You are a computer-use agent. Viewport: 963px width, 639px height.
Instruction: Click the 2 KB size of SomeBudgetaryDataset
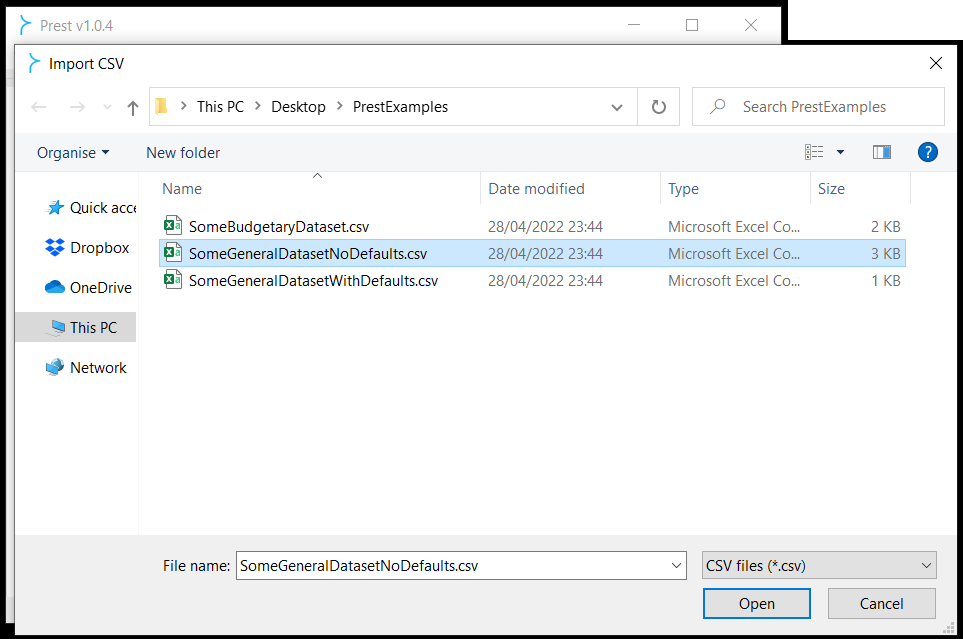click(885, 227)
